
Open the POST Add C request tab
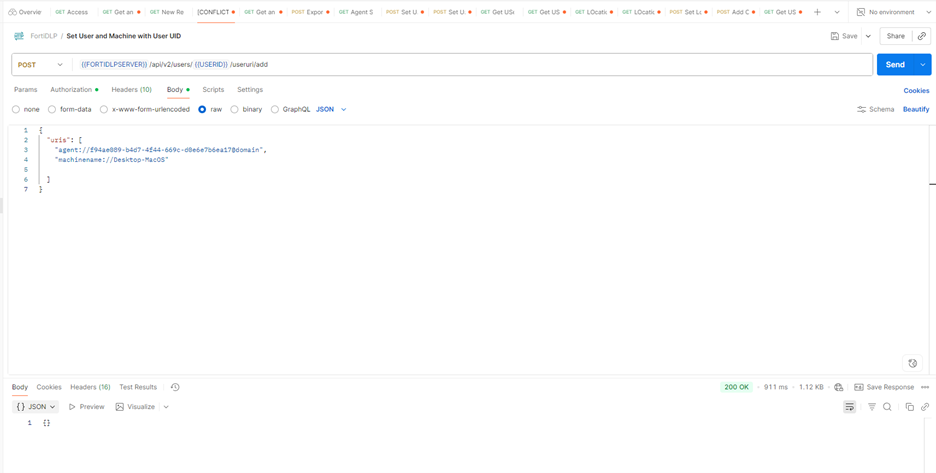(x=735, y=12)
